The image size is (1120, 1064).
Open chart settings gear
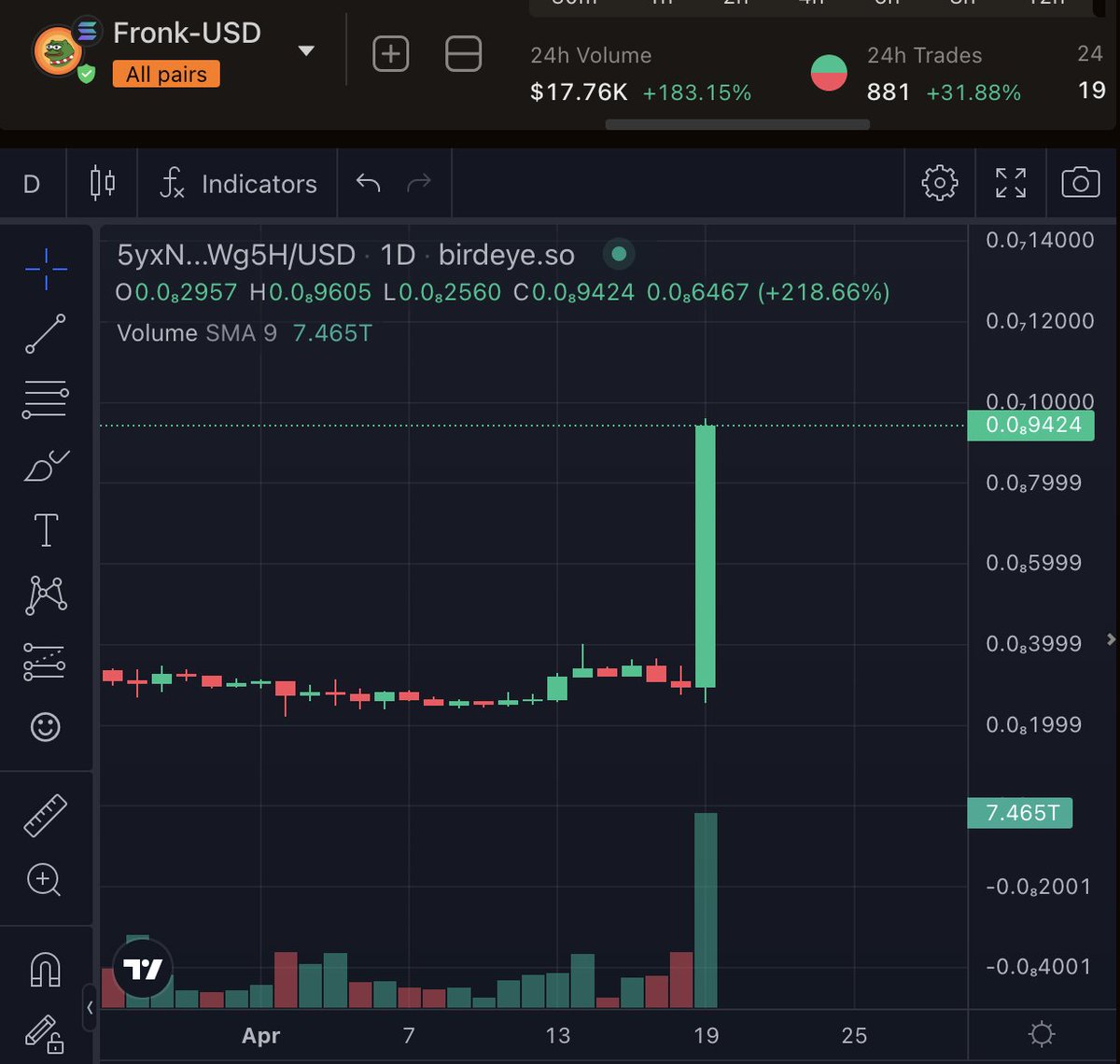[x=939, y=183]
